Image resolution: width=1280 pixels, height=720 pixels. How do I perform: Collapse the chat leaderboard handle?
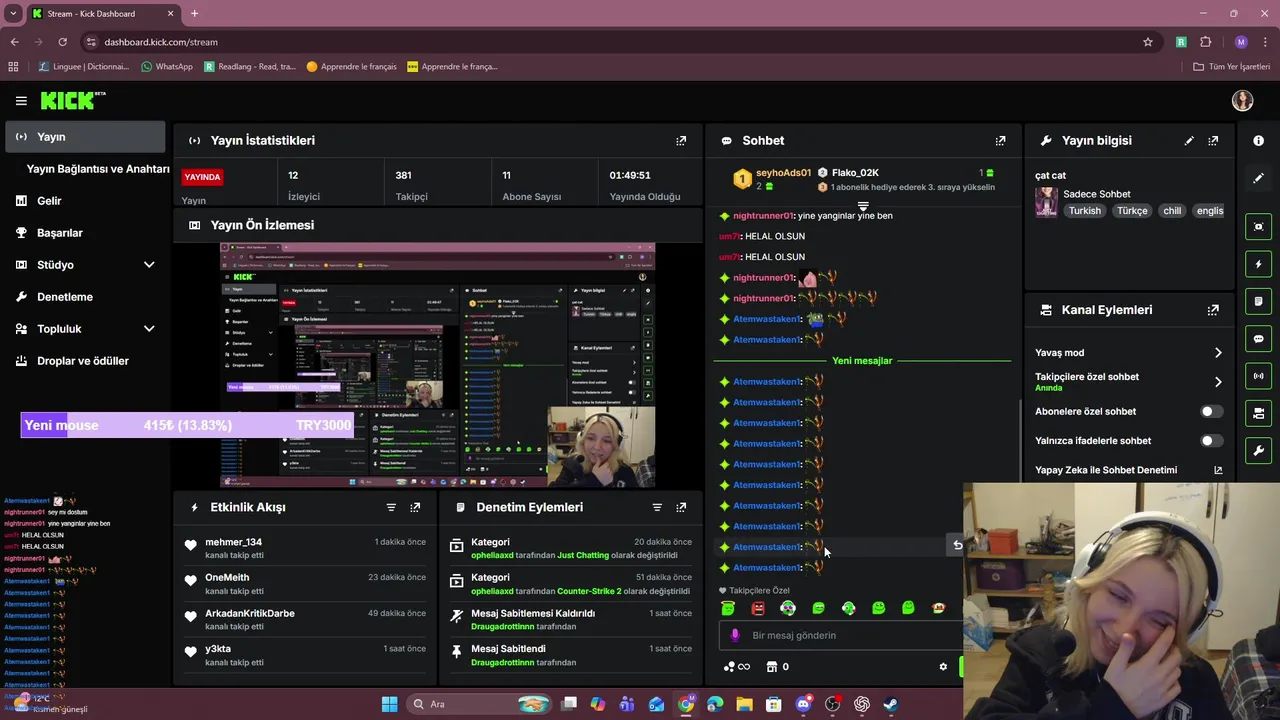863,206
